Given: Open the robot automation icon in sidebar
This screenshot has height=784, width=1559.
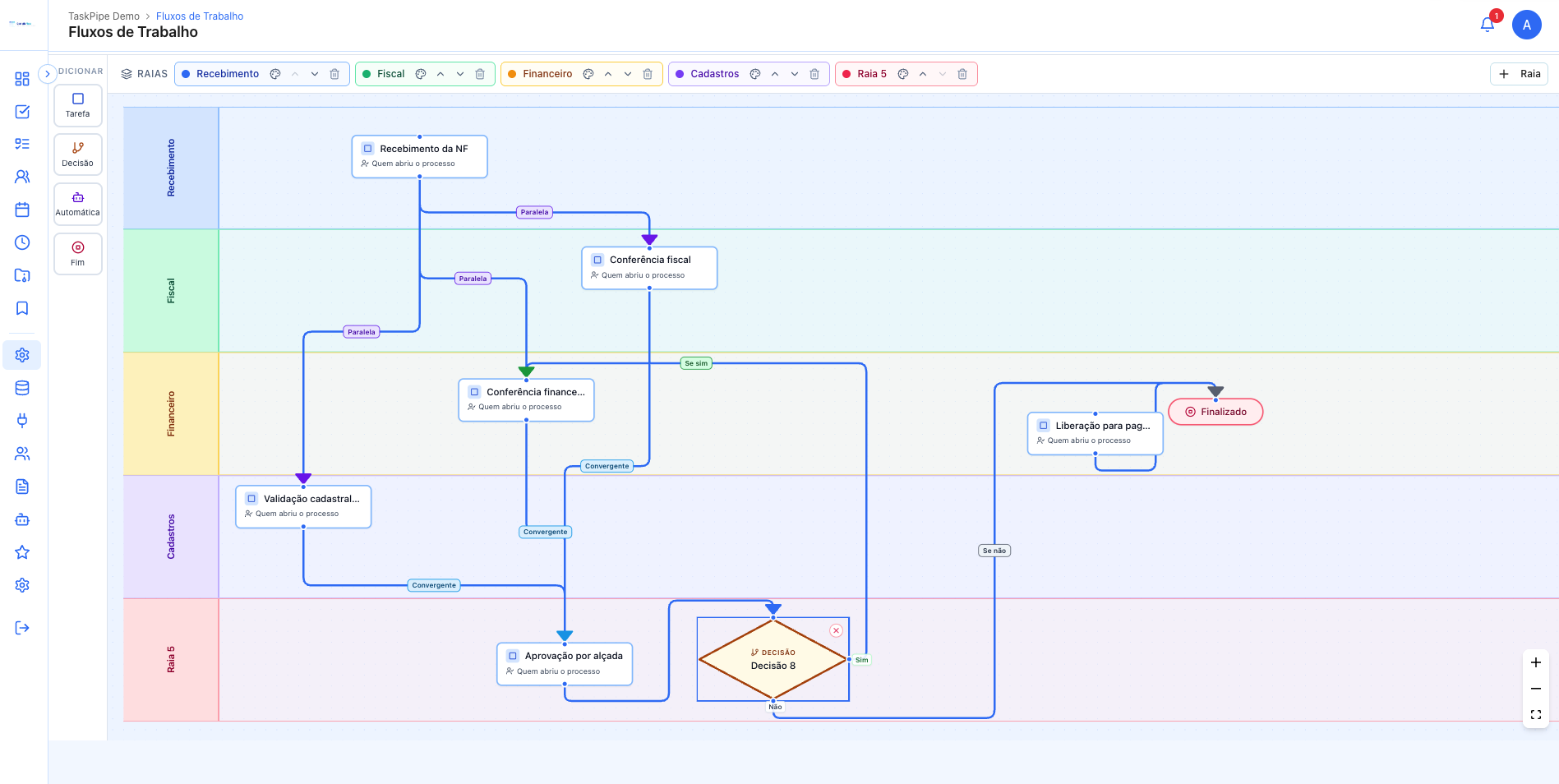Looking at the screenshot, I should coord(22,519).
